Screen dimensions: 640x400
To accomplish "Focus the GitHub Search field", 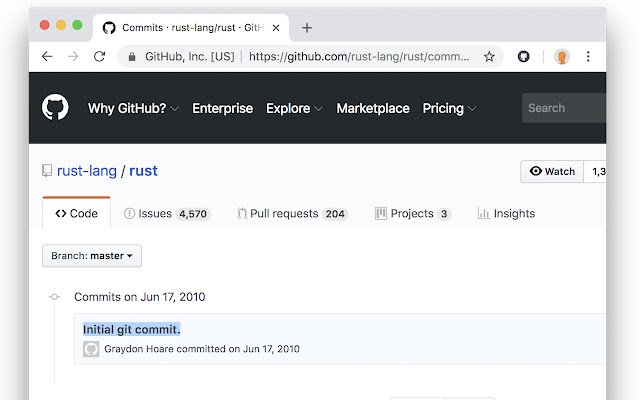I will coord(564,108).
